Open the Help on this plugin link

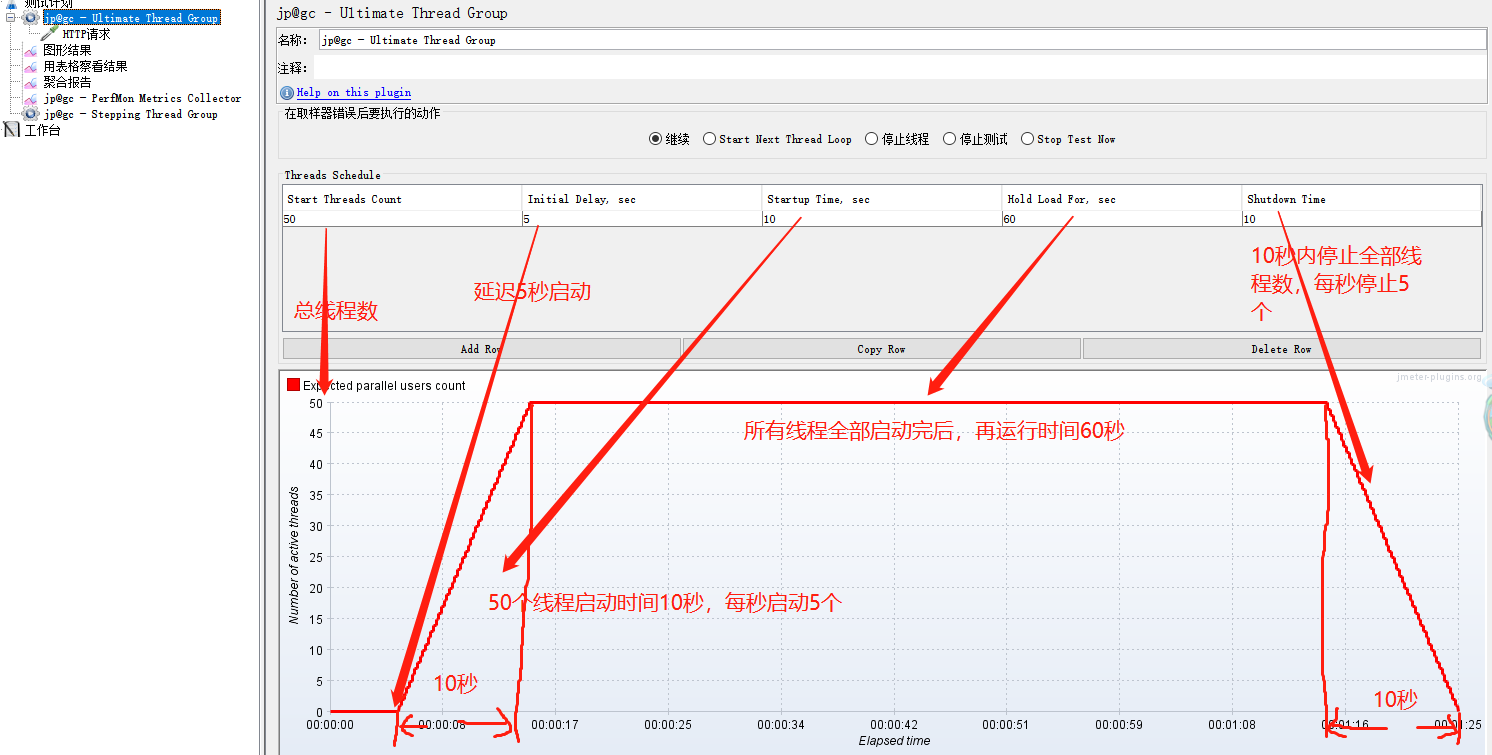(x=354, y=93)
